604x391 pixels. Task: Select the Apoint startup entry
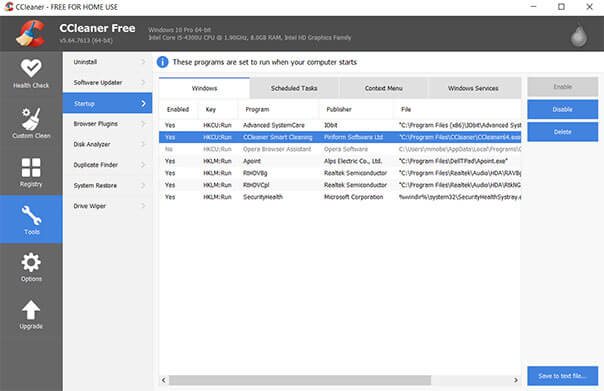(340, 161)
